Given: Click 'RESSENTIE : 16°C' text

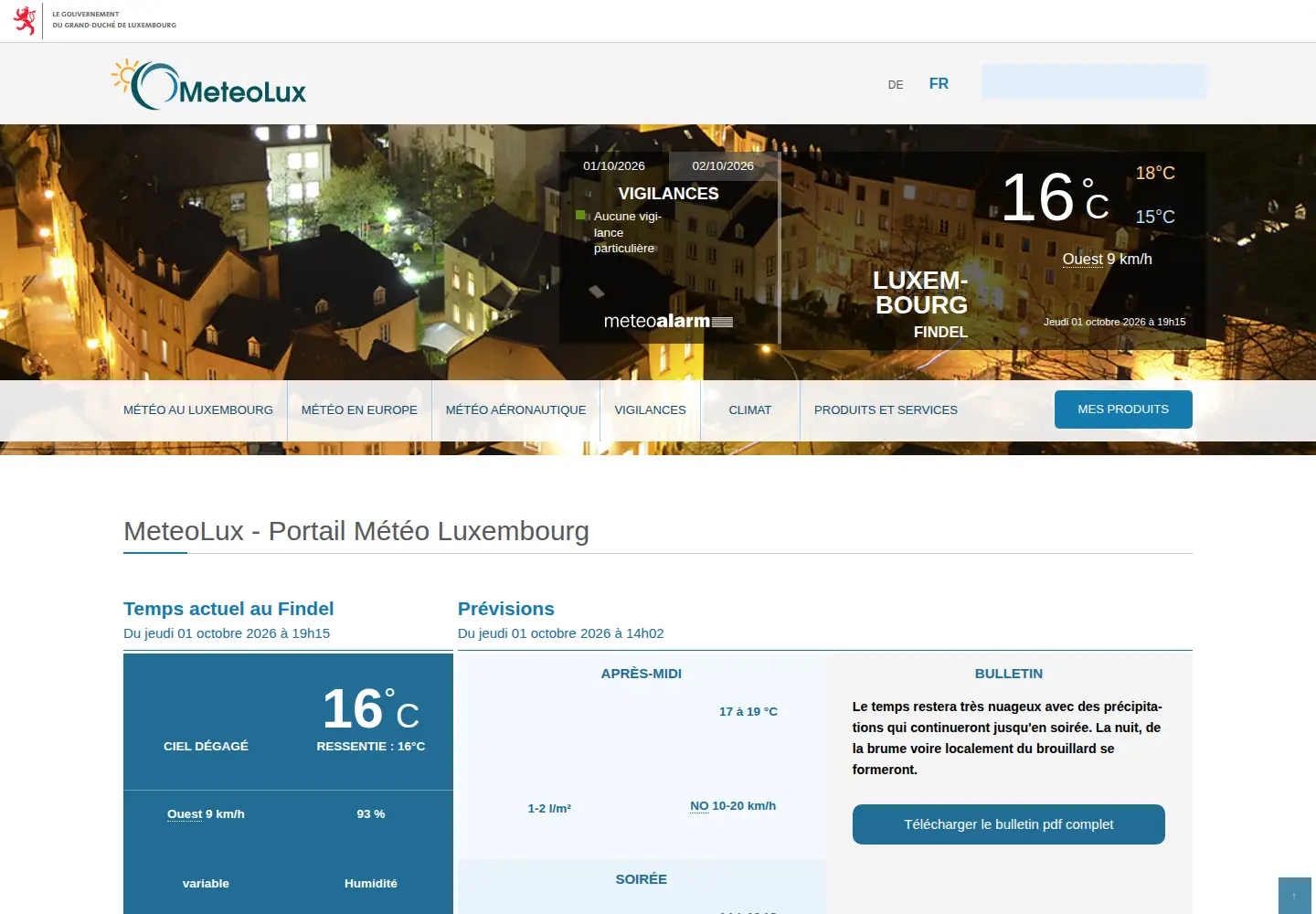Looking at the screenshot, I should pyautogui.click(x=371, y=746).
